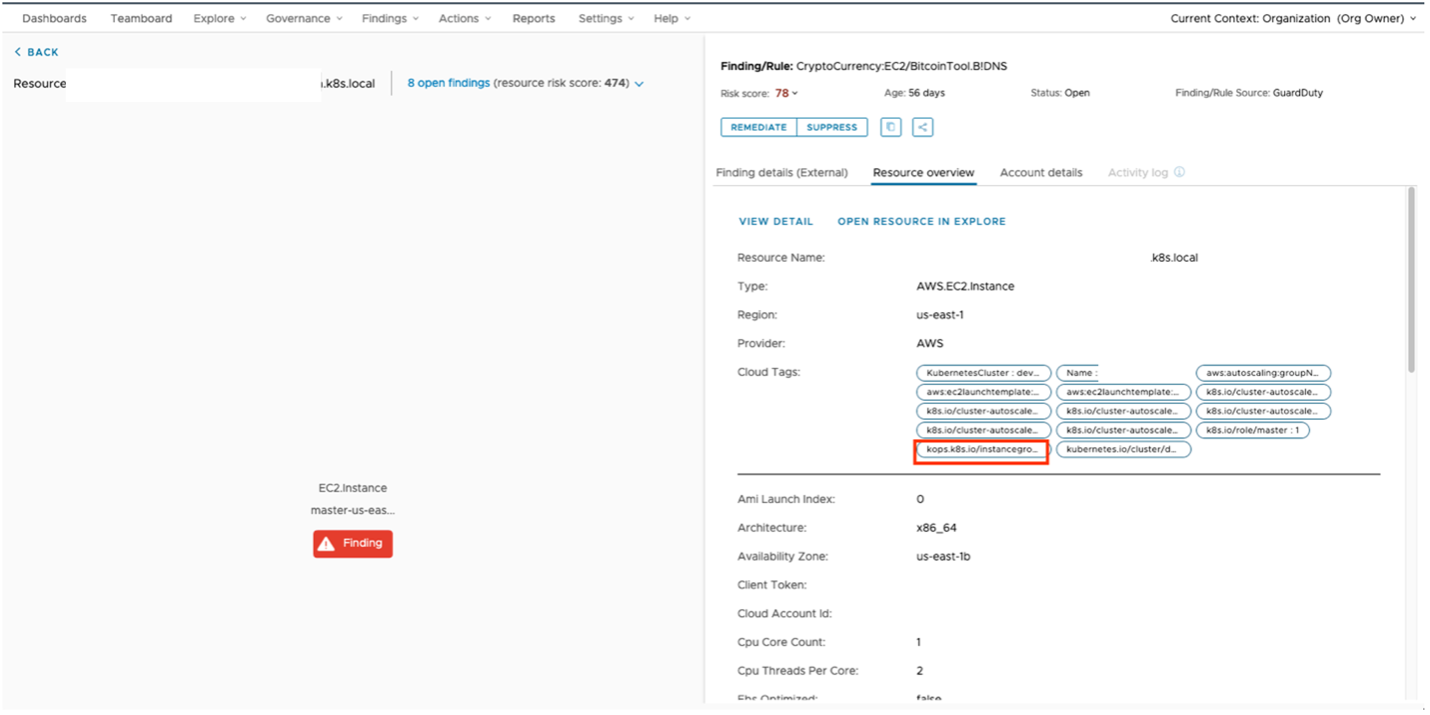Expand the 8 open findings chevron
Image resolution: width=1430 pixels, height=715 pixels.
coord(639,84)
